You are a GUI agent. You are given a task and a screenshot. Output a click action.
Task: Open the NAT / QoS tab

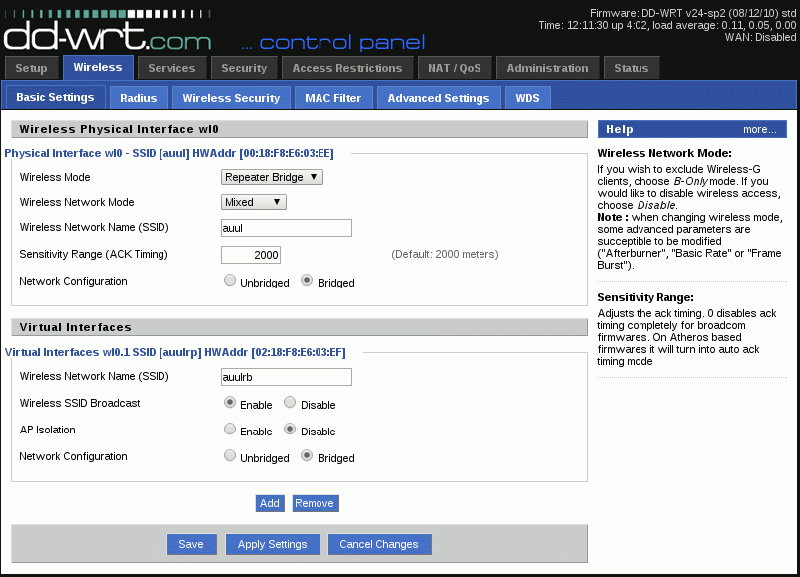454,68
